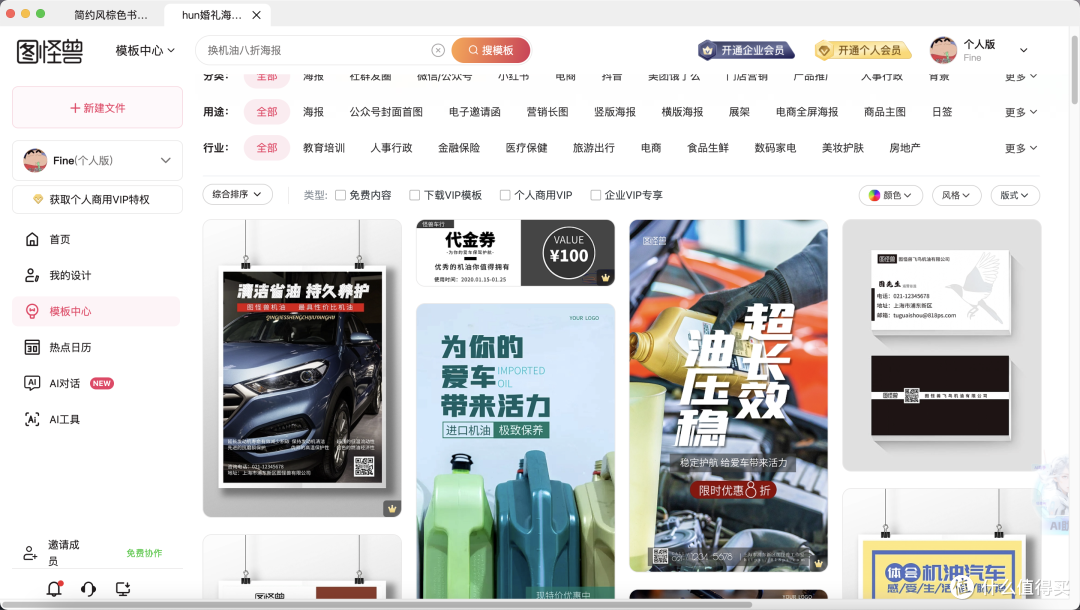Toggle 个人商用VIP checkbox
The width and height of the screenshot is (1080, 610).
coord(505,196)
